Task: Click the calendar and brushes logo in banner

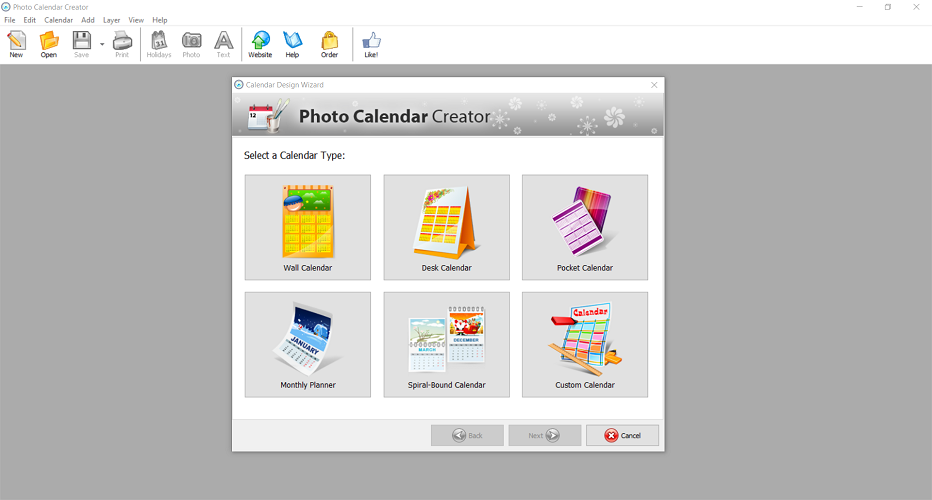Action: tap(268, 115)
